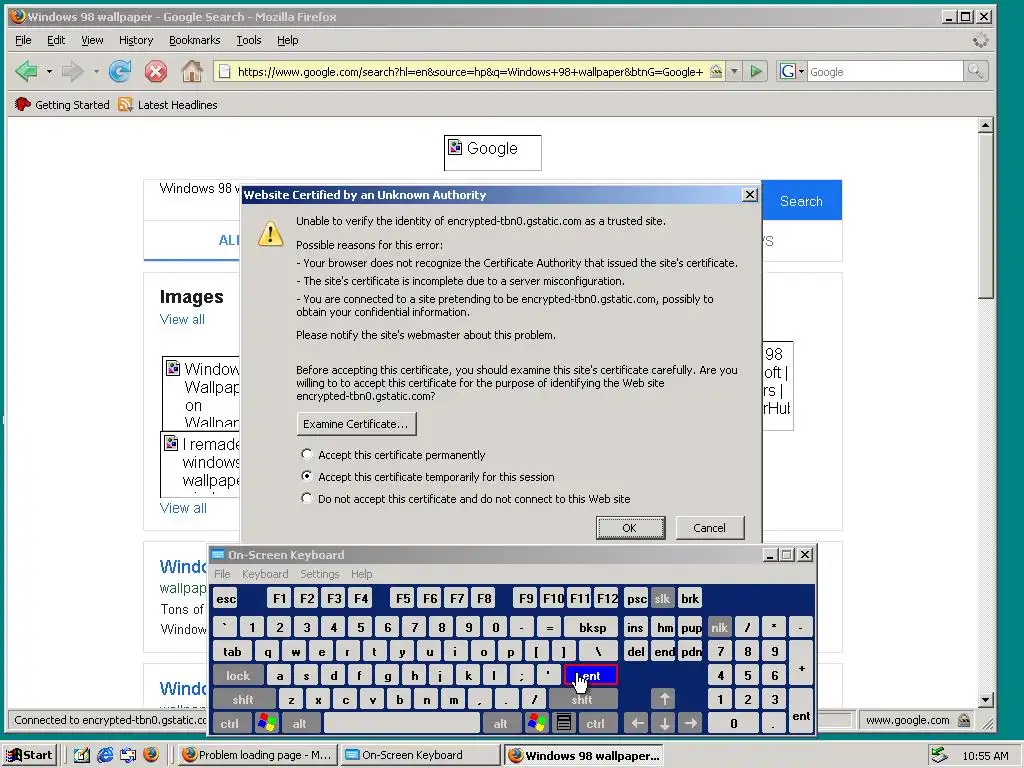Image resolution: width=1024 pixels, height=768 pixels.
Task: Open the On-Screen Keyboard Keyboard menu
Action: pos(264,574)
